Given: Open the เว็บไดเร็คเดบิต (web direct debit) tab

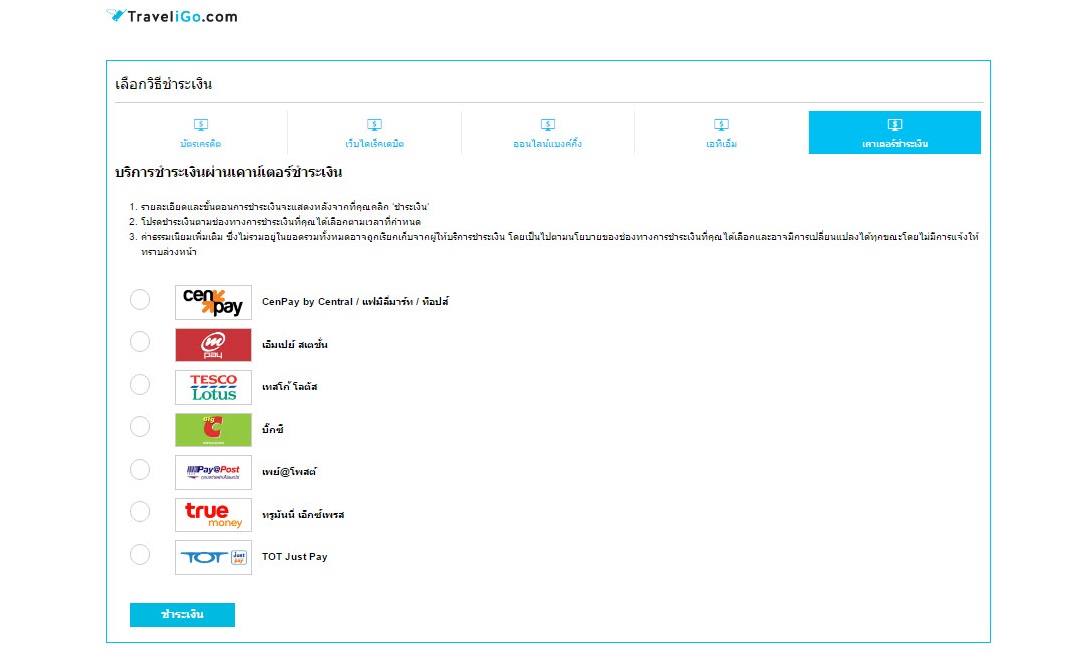Looking at the screenshot, I should pyautogui.click(x=374, y=133).
